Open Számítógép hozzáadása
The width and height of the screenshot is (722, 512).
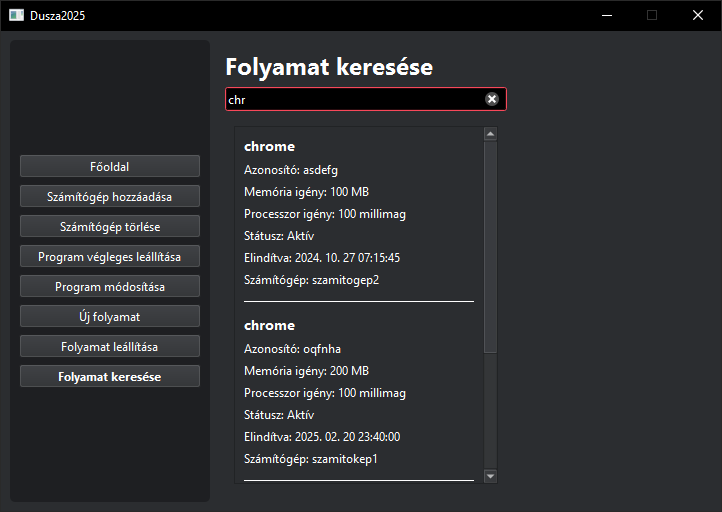pos(110,196)
